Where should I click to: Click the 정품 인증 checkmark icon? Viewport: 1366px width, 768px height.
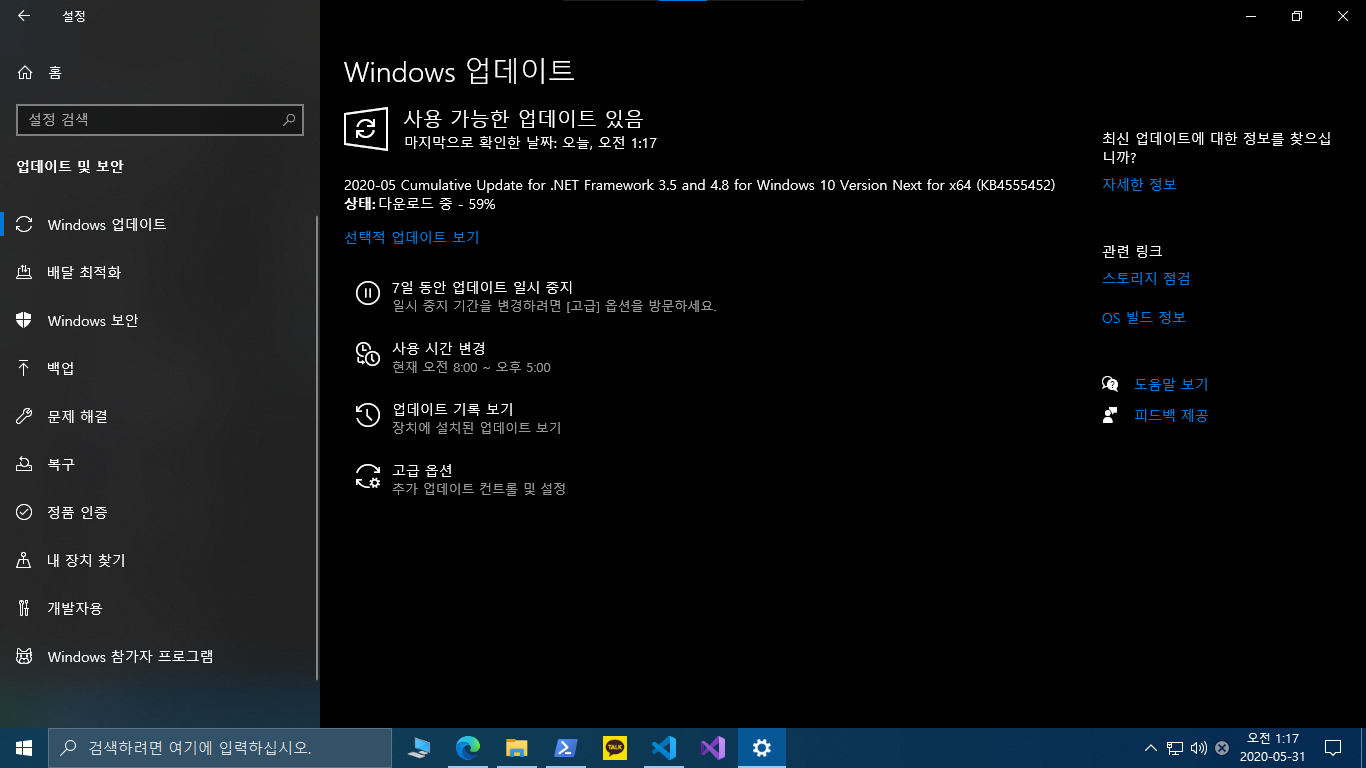pyautogui.click(x=25, y=512)
